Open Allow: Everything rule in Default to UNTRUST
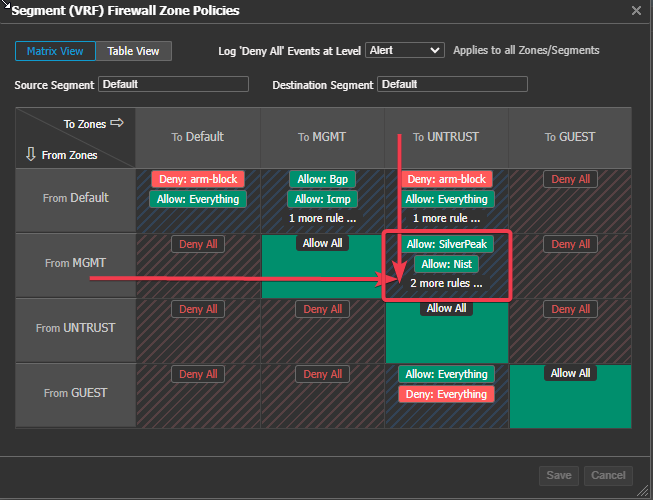 click(446, 199)
